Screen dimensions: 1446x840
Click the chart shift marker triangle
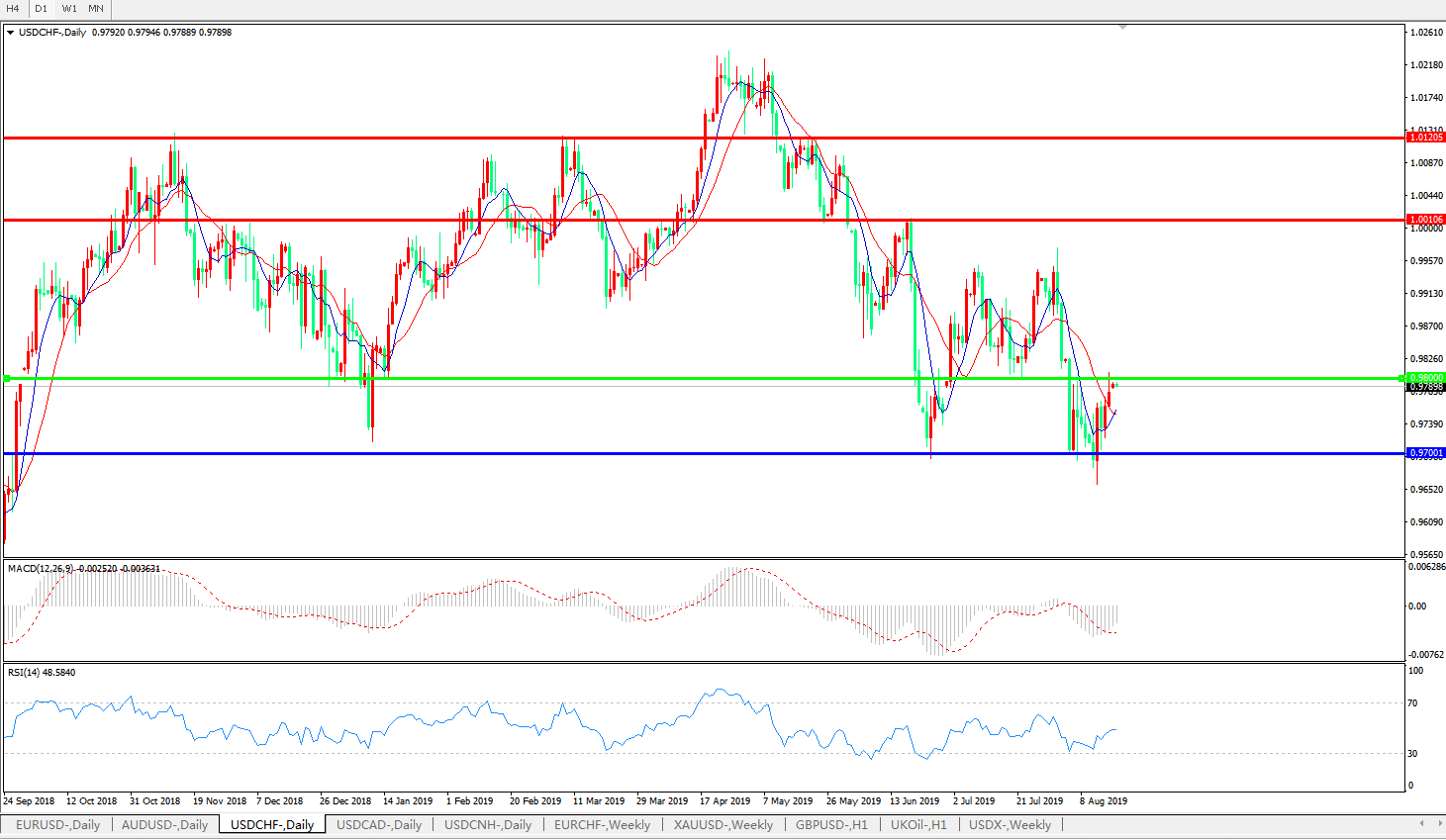[1122, 28]
